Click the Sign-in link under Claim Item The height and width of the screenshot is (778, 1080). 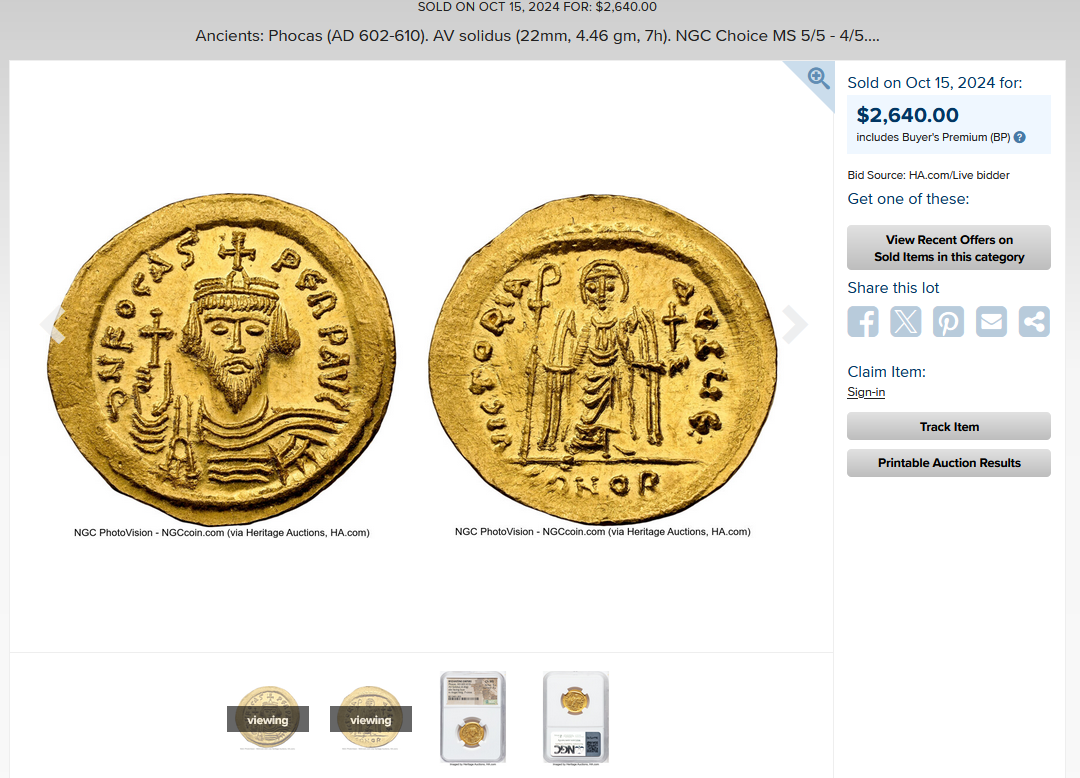pyautogui.click(x=866, y=392)
